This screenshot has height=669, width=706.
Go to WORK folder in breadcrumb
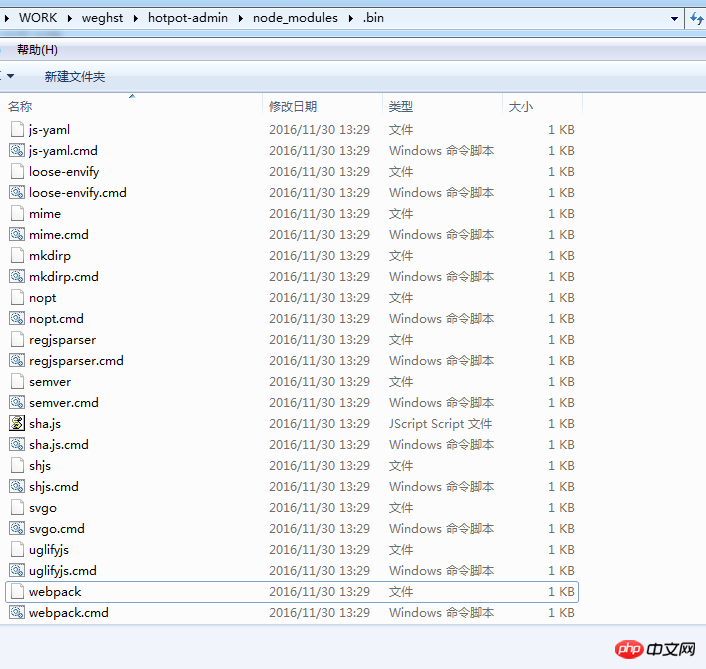pyautogui.click(x=38, y=18)
